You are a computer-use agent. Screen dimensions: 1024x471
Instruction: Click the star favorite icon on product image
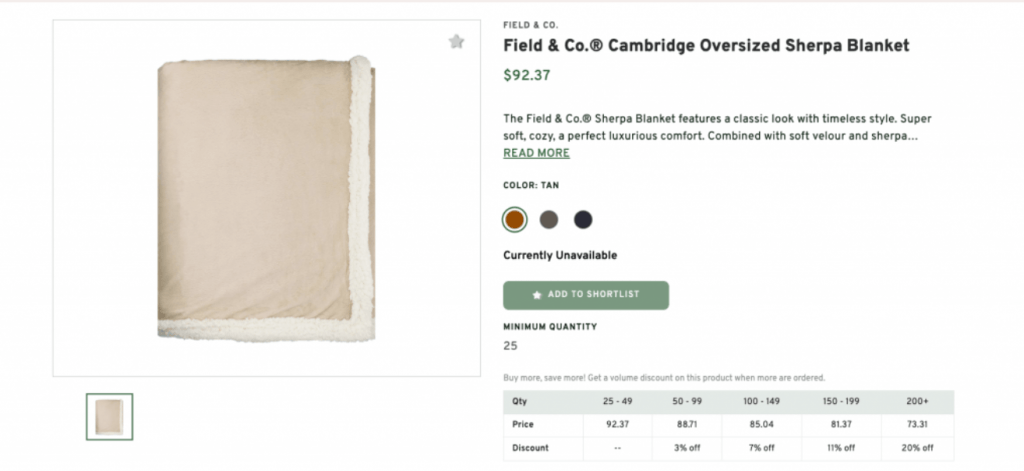point(456,42)
